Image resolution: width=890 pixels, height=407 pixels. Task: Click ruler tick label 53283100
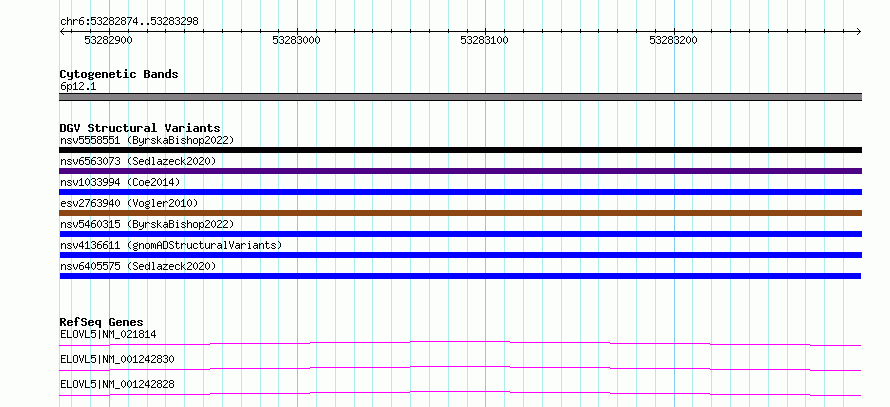point(484,40)
